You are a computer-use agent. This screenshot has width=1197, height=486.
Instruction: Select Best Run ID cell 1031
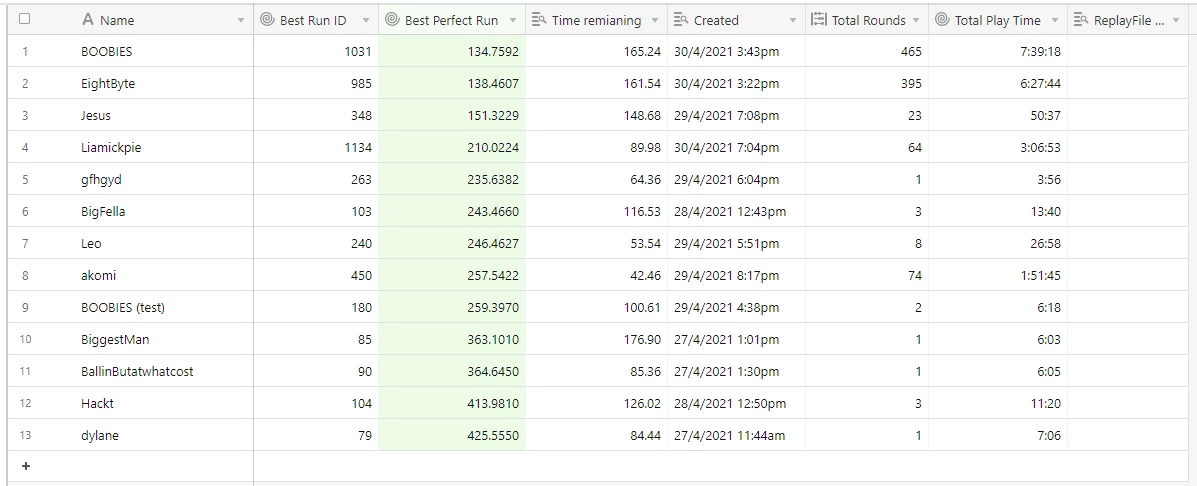coord(316,51)
